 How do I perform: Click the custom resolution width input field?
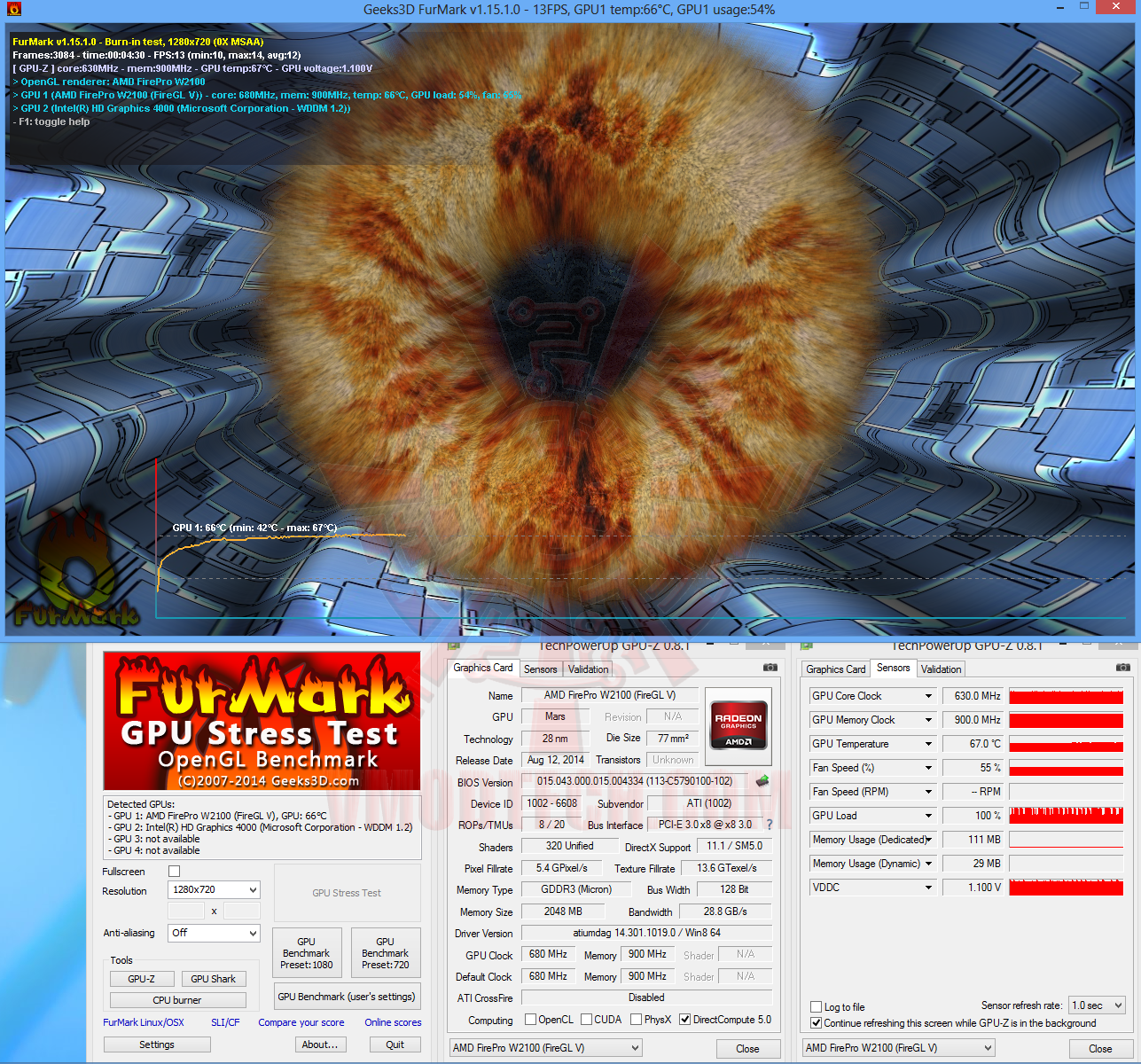[186, 910]
